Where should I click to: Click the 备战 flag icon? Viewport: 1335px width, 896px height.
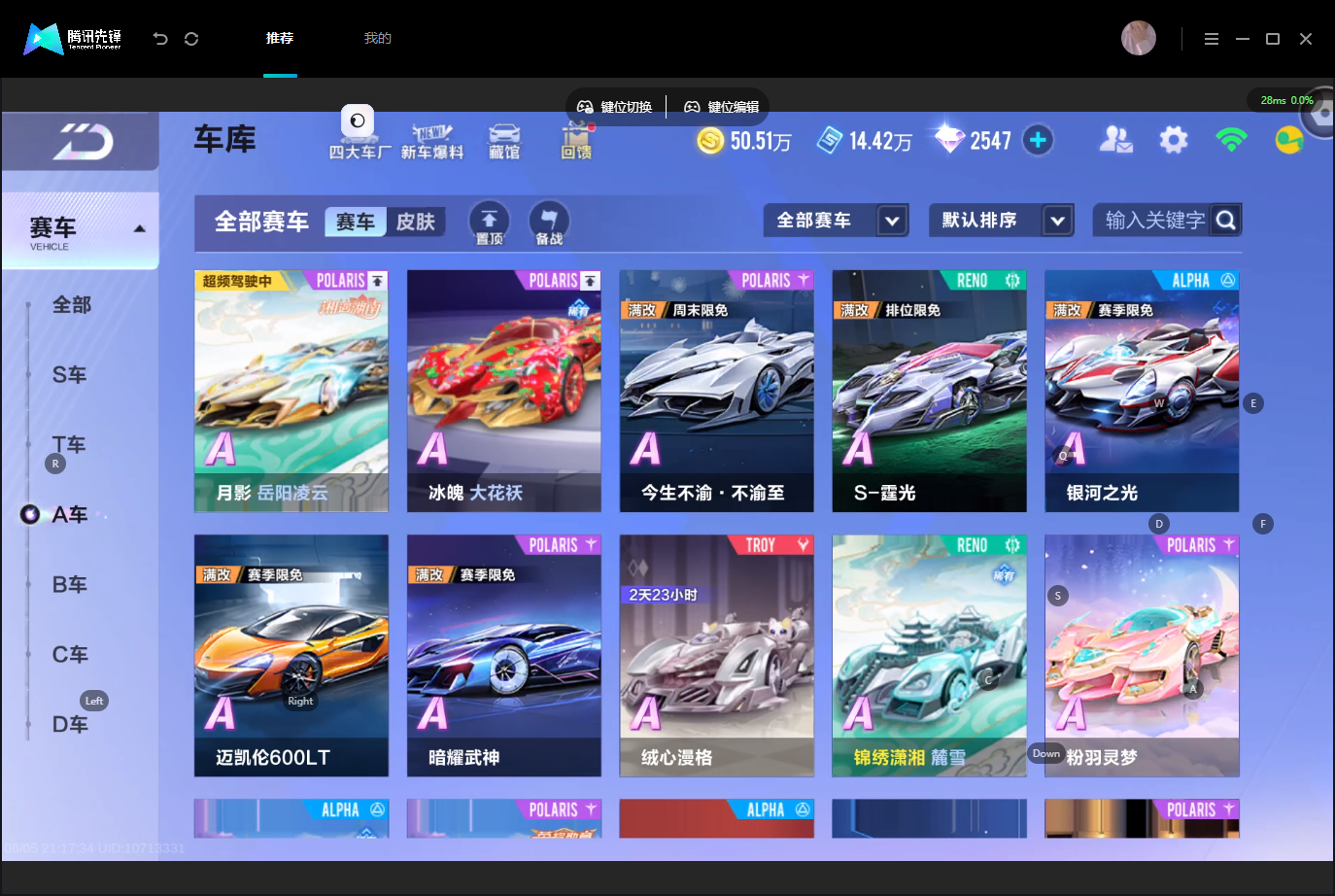click(x=549, y=223)
